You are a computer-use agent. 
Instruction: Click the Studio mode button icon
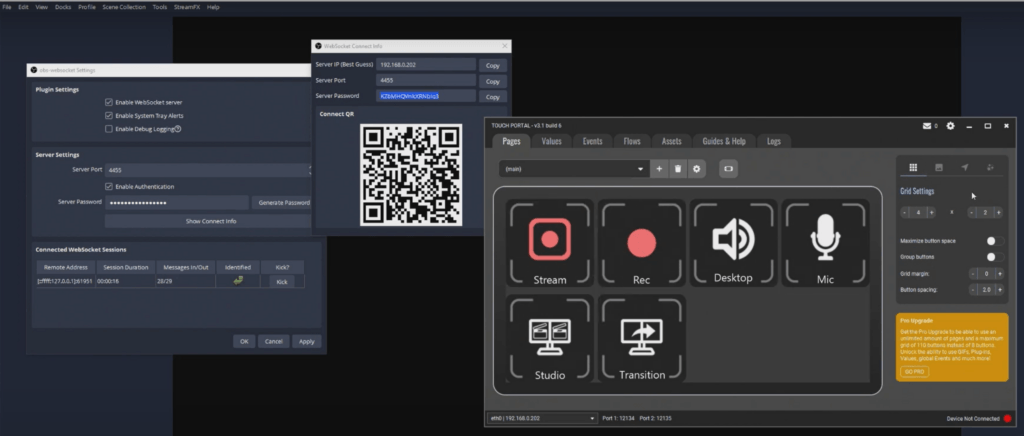pos(549,336)
